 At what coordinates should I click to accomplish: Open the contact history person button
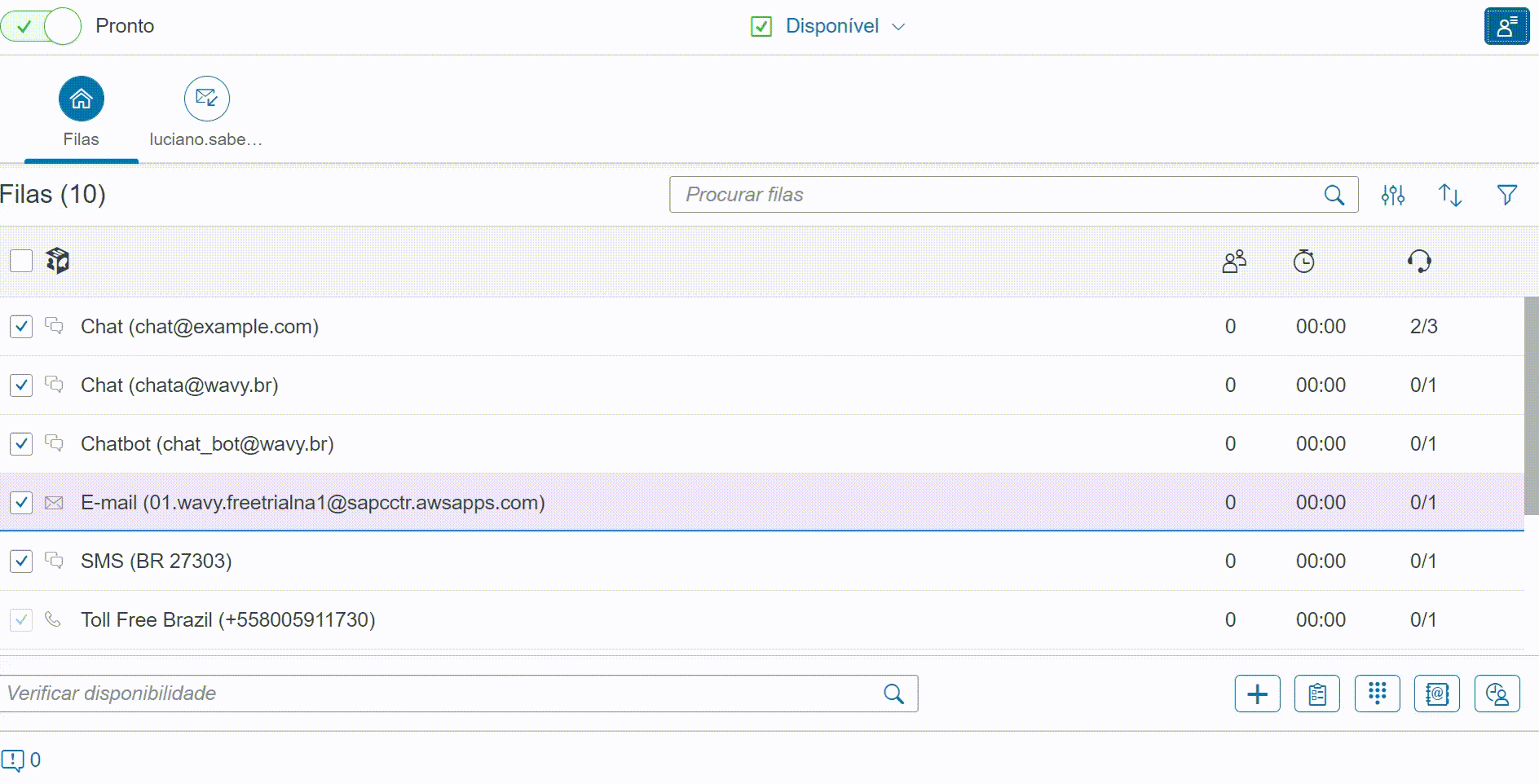coord(1497,694)
